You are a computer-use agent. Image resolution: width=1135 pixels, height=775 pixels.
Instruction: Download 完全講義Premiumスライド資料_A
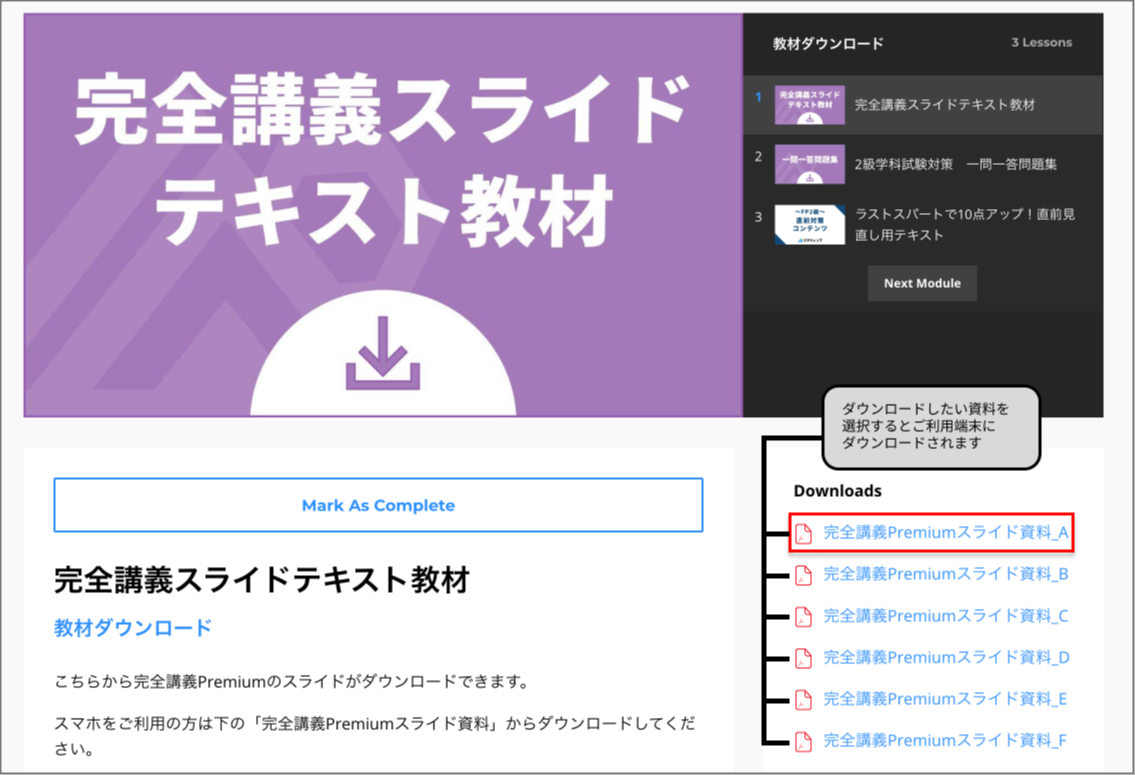click(x=945, y=533)
